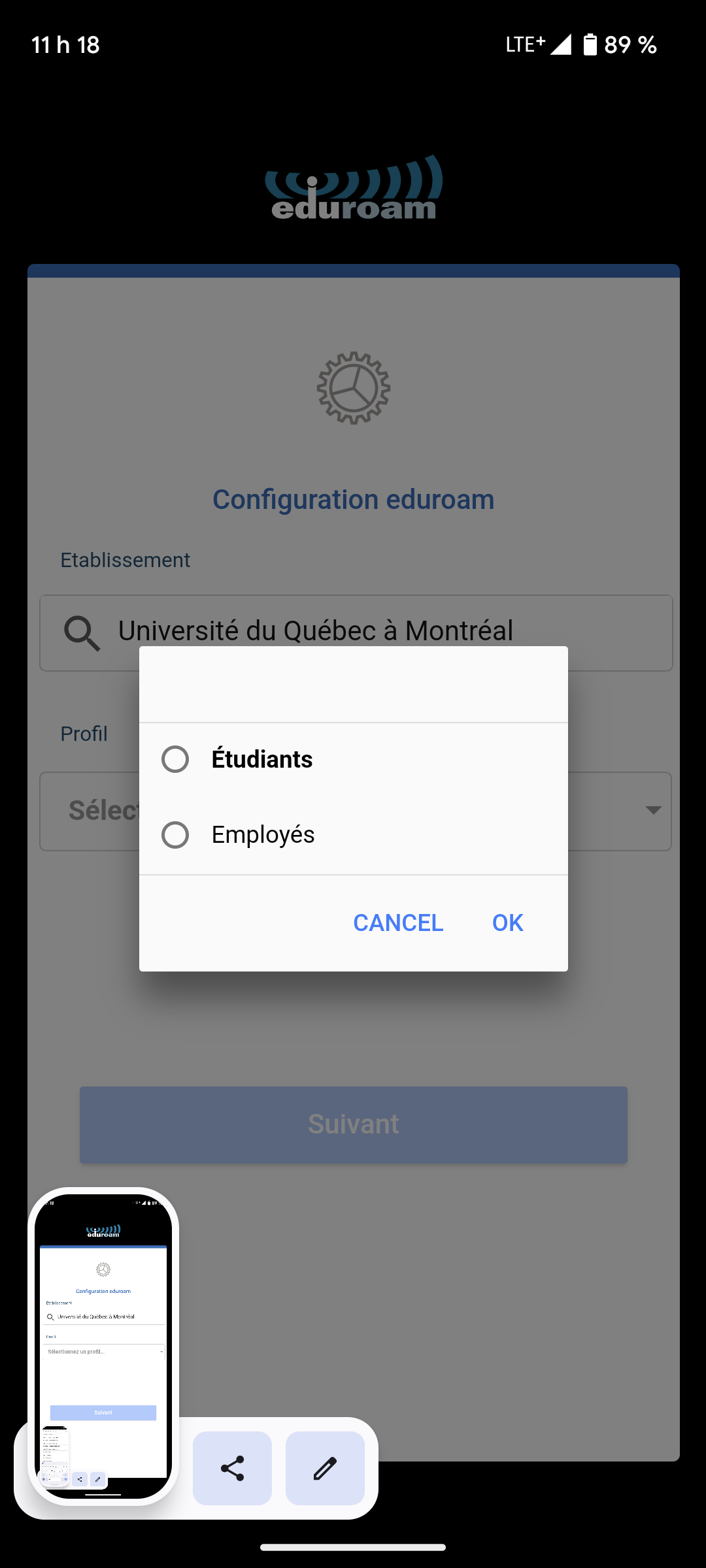This screenshot has height=1568, width=706.
Task: Tap the Suivant button
Action: pos(354,1124)
